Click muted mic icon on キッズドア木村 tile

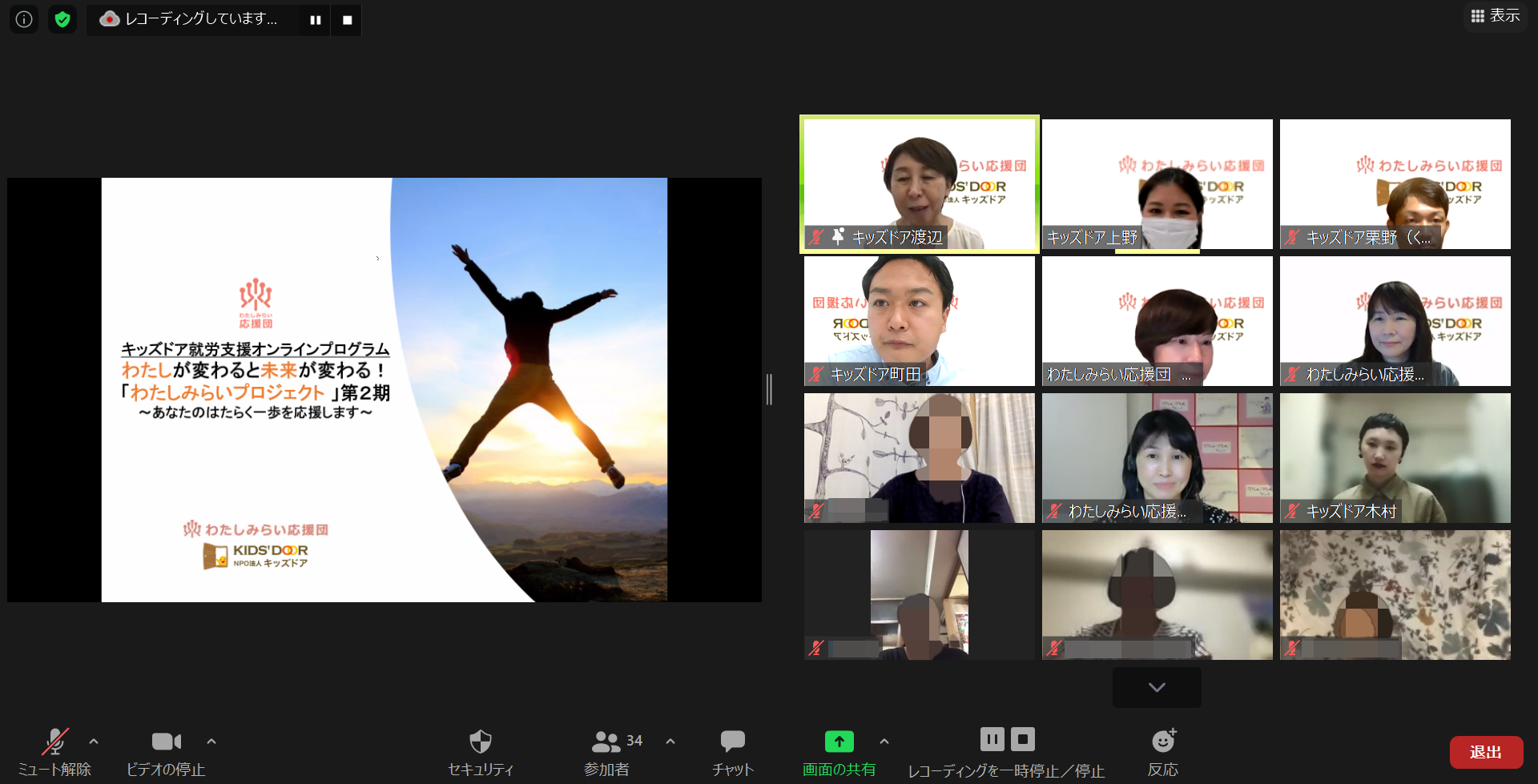[x=1292, y=511]
